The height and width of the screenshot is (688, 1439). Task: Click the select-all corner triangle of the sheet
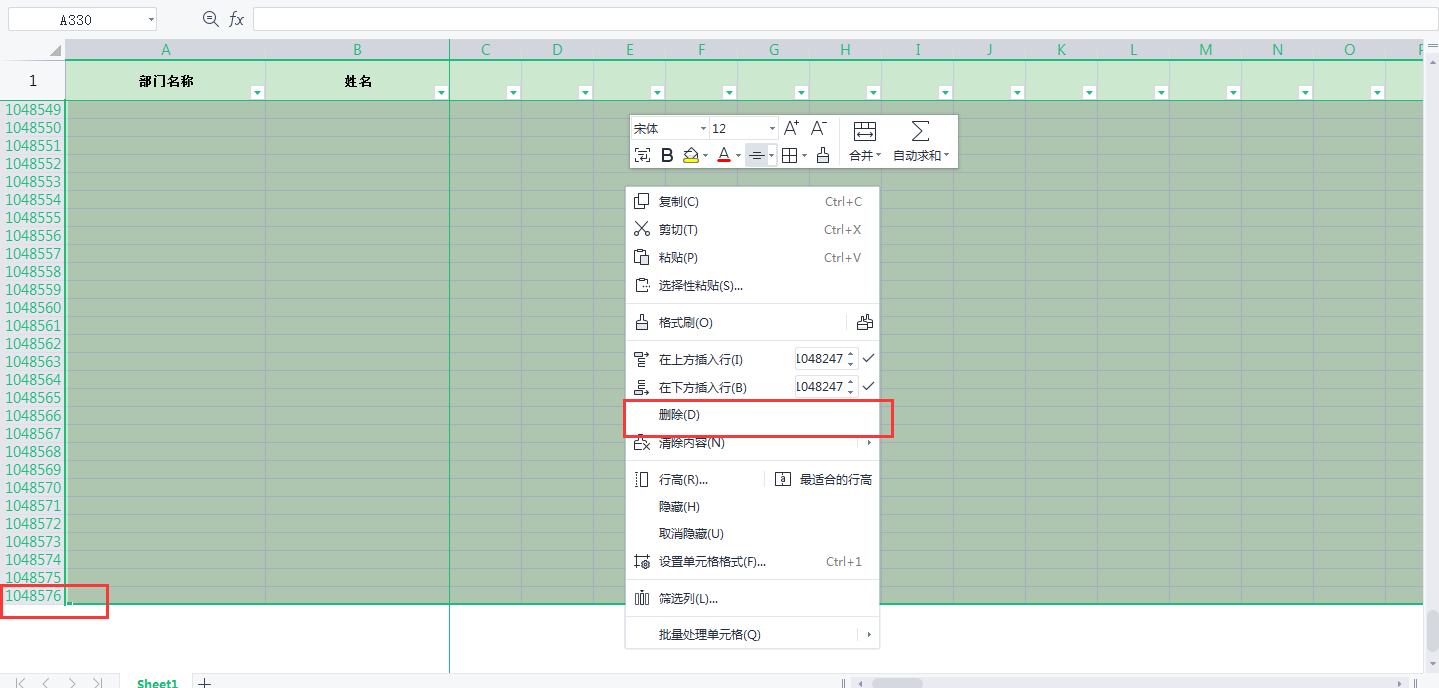55,49
